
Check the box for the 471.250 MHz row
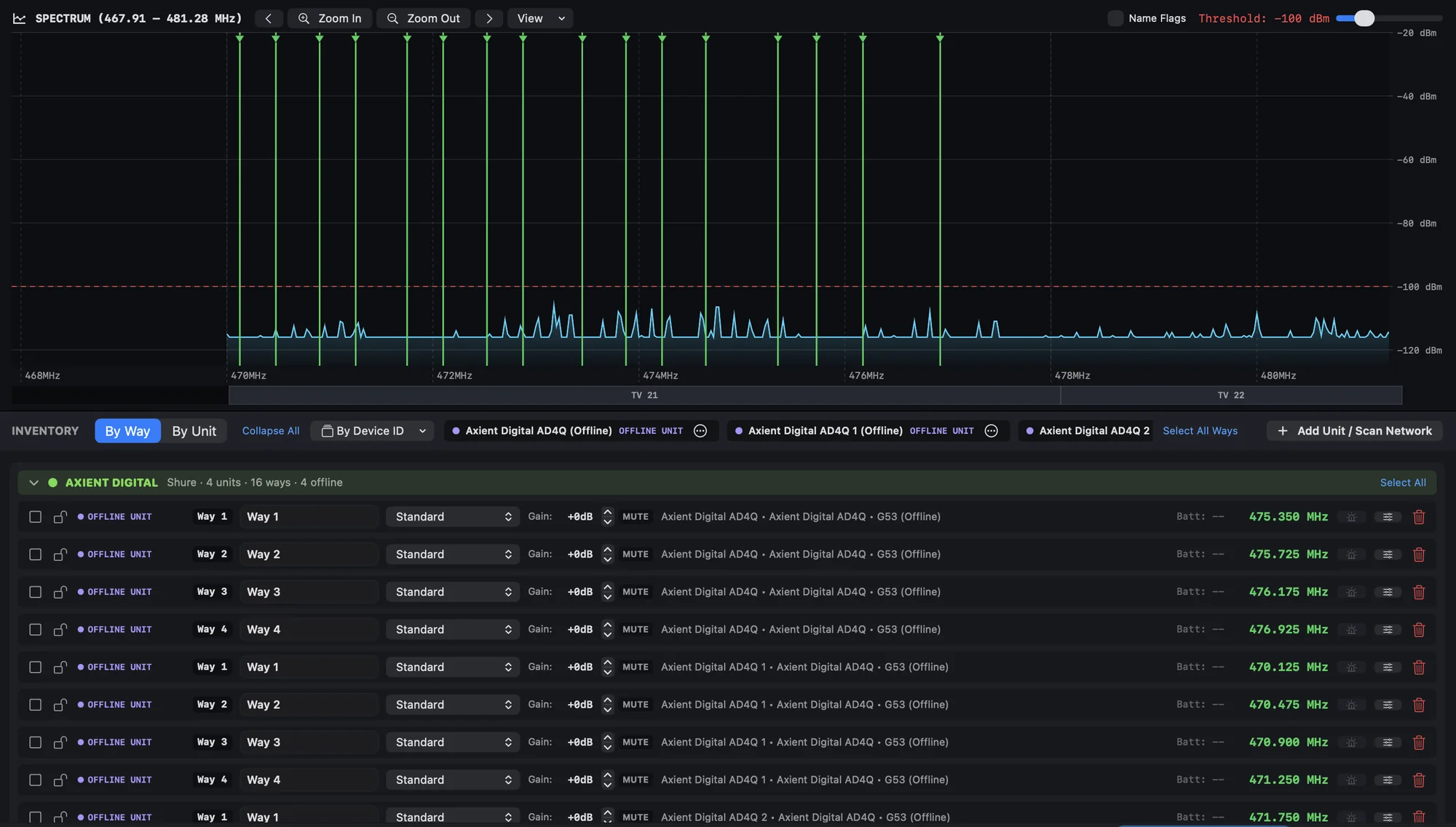pos(35,780)
